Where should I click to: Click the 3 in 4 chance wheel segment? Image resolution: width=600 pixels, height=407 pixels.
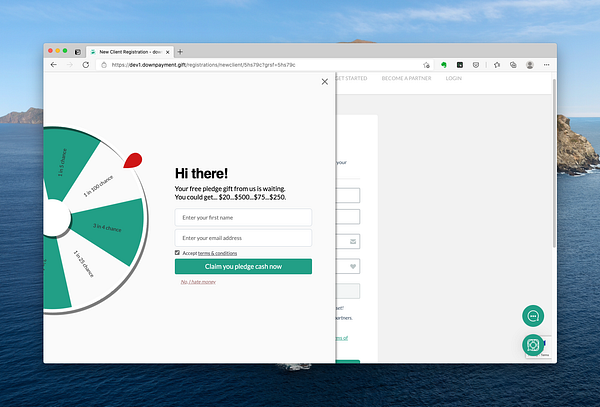coord(109,230)
